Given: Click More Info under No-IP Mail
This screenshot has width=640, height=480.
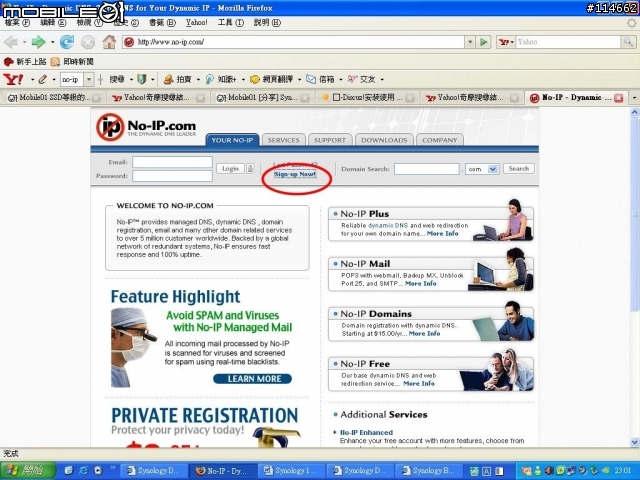Looking at the screenshot, I should coord(420,283).
